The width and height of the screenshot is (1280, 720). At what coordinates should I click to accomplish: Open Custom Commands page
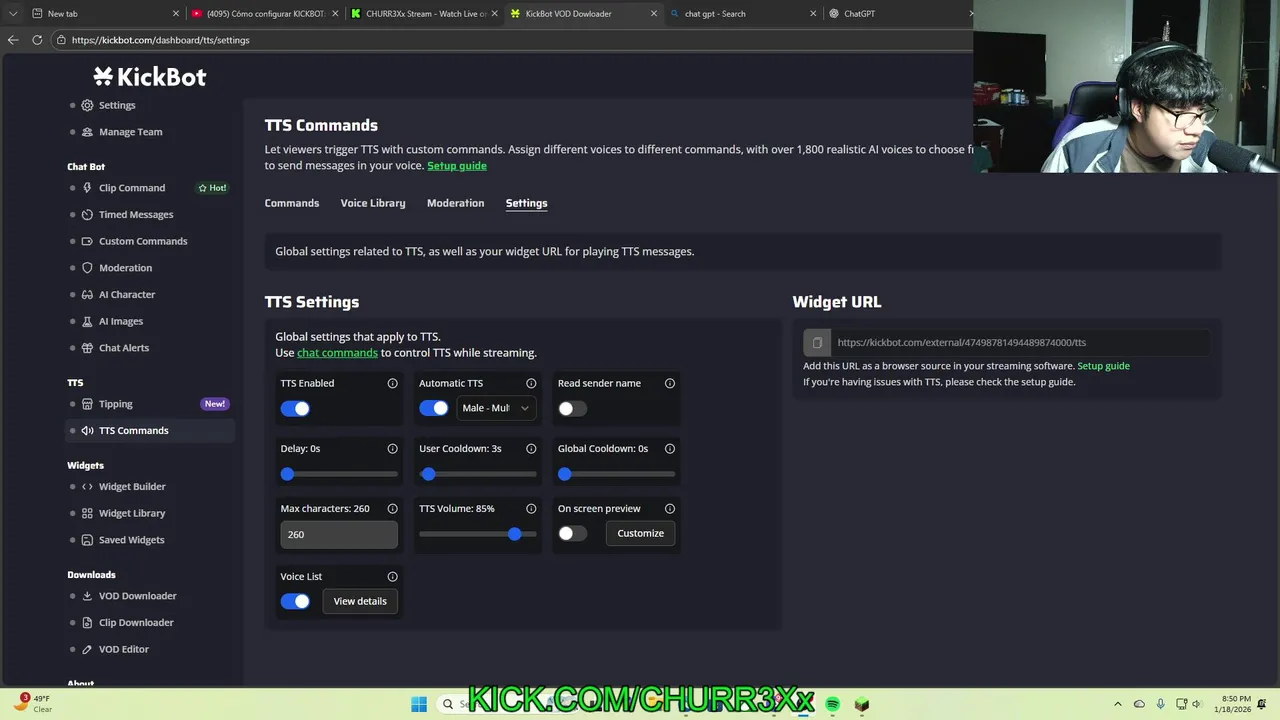tap(143, 241)
